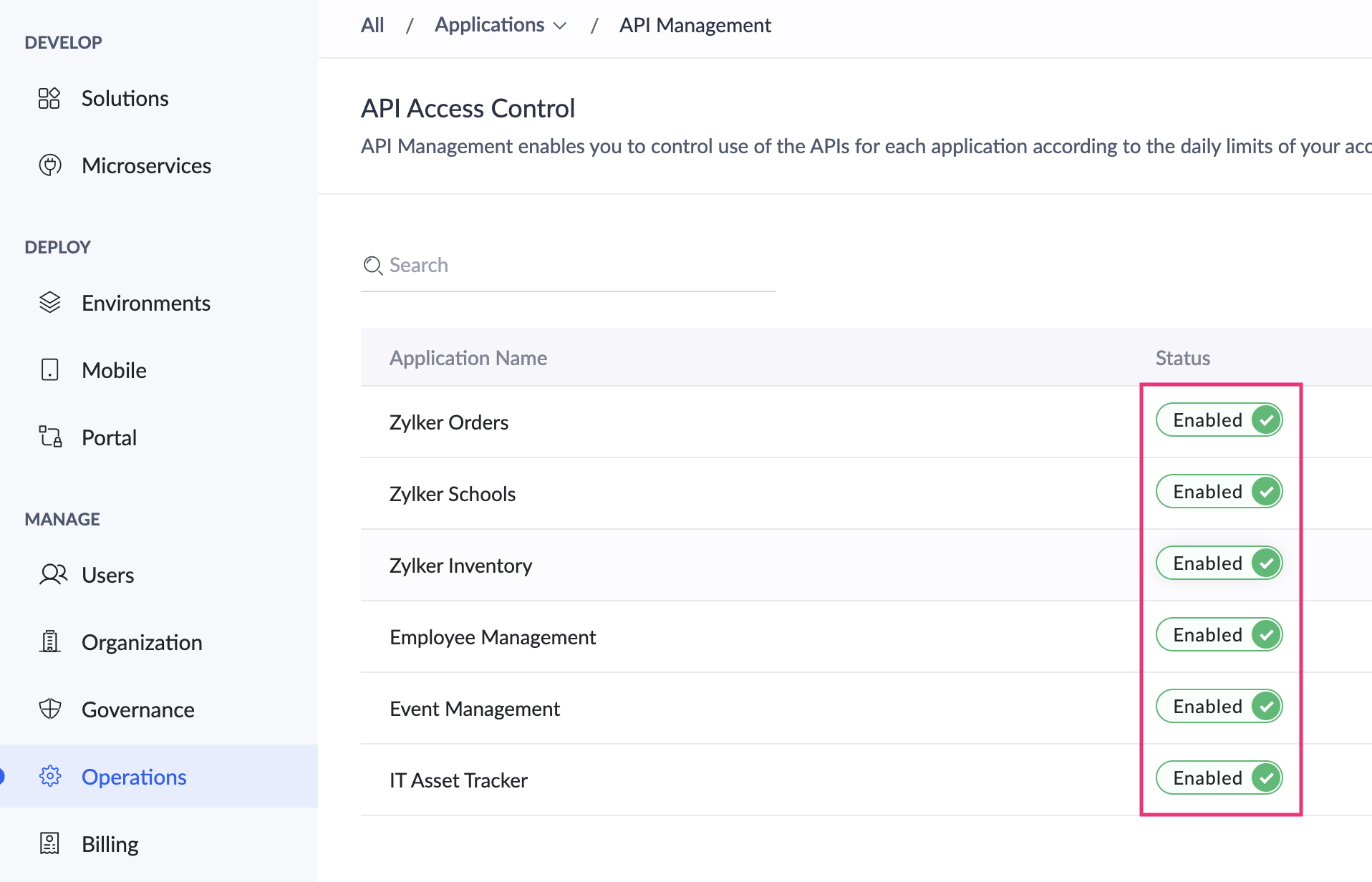
Task: Click the Application Name column header
Action: point(468,358)
